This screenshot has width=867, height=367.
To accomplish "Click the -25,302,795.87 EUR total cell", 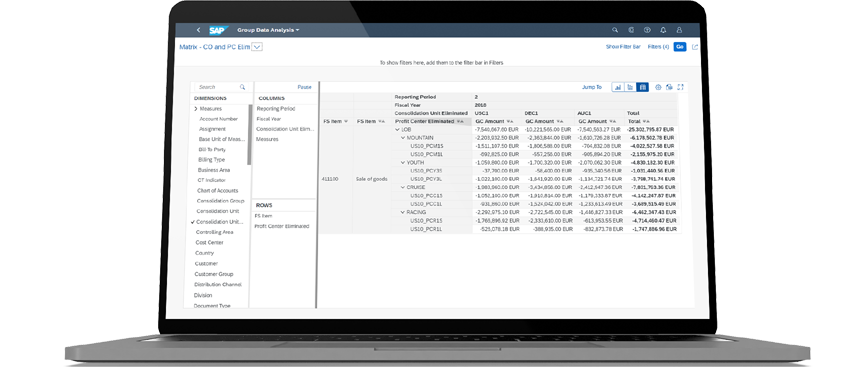I will (651, 129).
